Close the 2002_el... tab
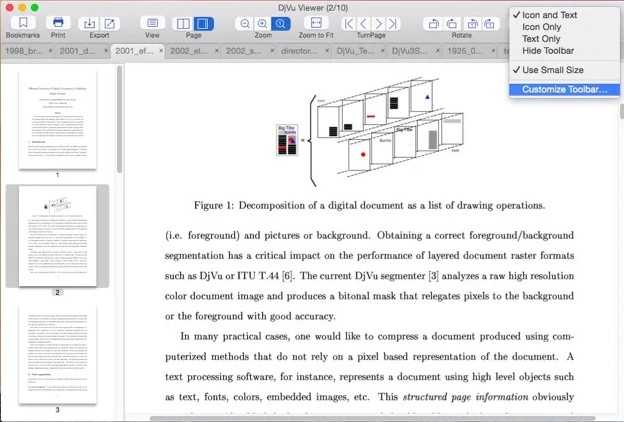The height and width of the screenshot is (422, 624). pyautogui.click(x=216, y=51)
